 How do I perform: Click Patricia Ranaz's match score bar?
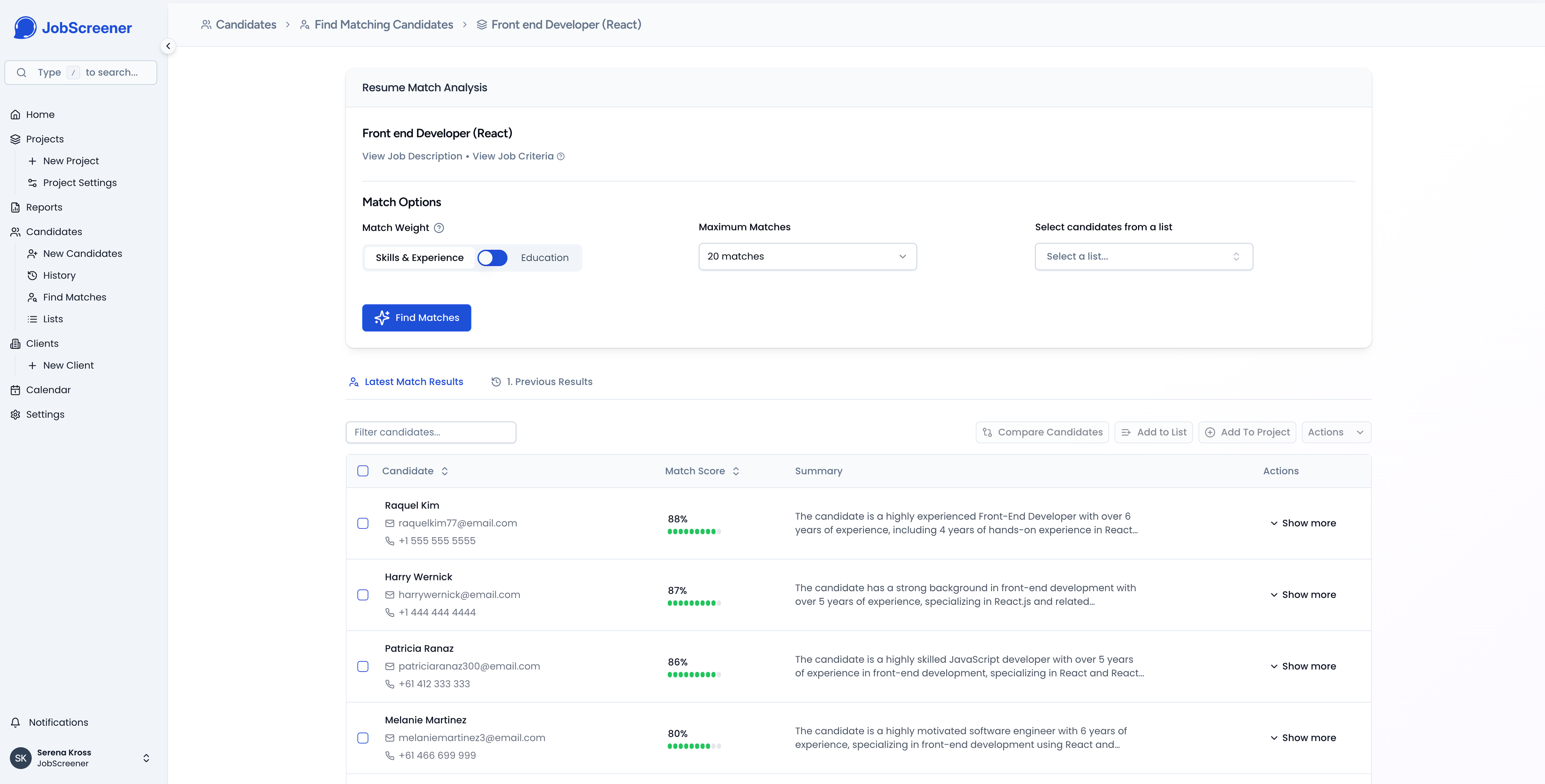[694, 675]
